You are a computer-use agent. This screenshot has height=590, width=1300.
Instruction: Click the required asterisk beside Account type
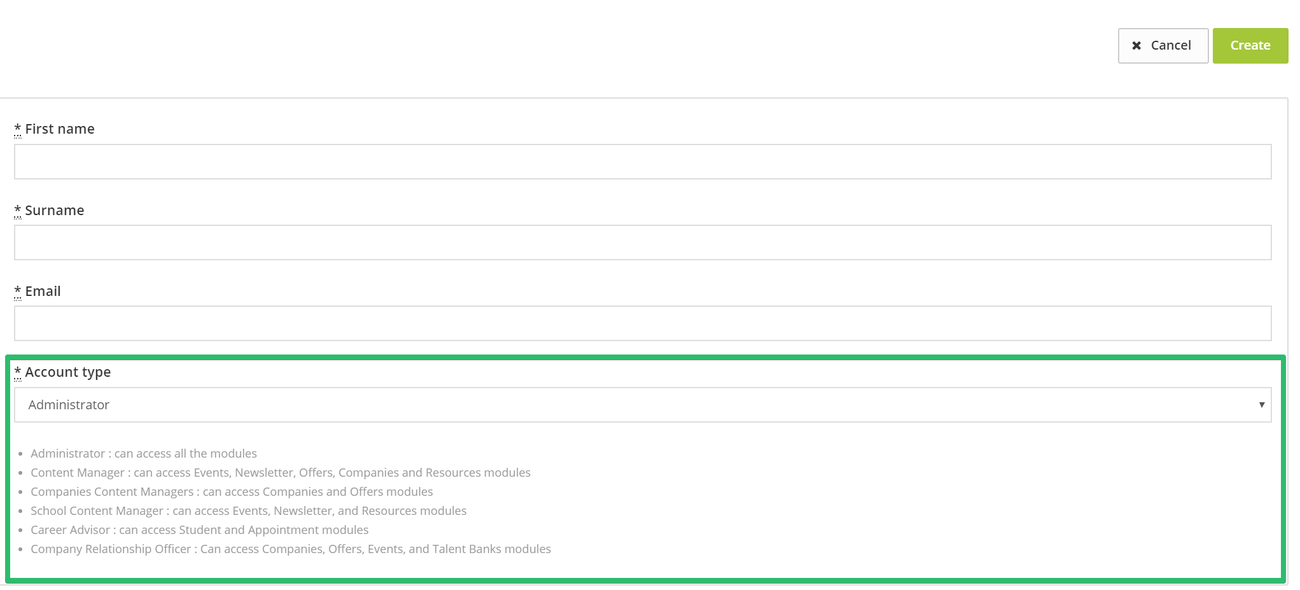coord(18,372)
